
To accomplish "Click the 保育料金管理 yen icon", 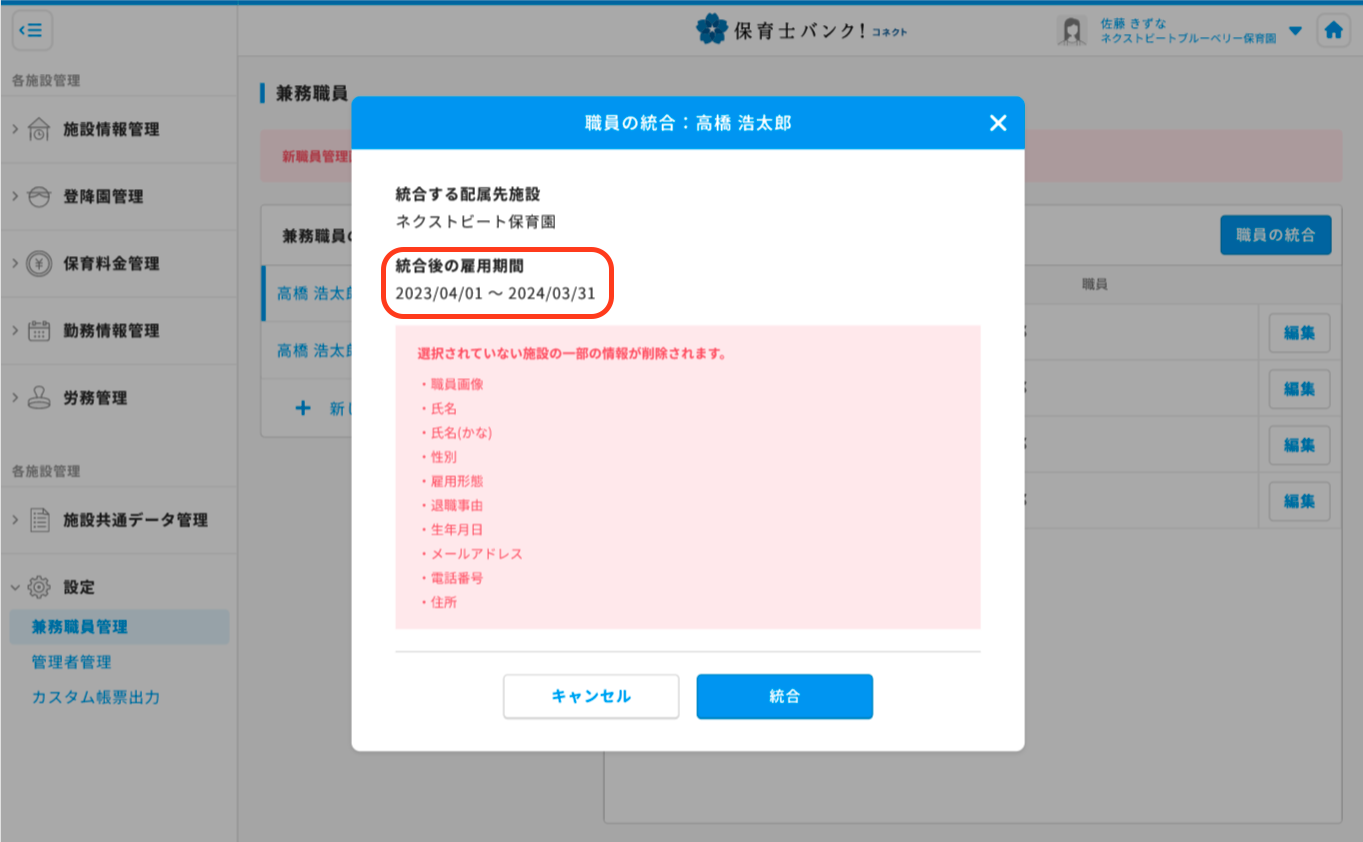I will (39, 264).
